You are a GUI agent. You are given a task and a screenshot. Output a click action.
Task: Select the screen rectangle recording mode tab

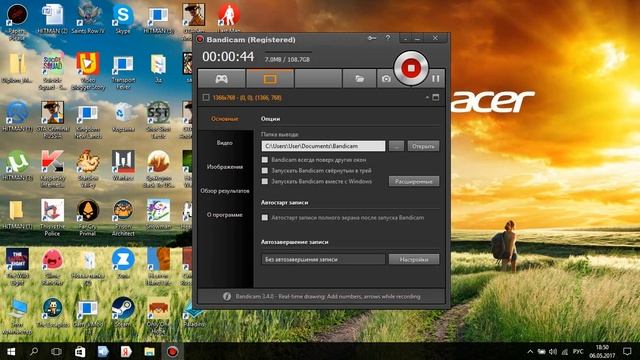270,79
